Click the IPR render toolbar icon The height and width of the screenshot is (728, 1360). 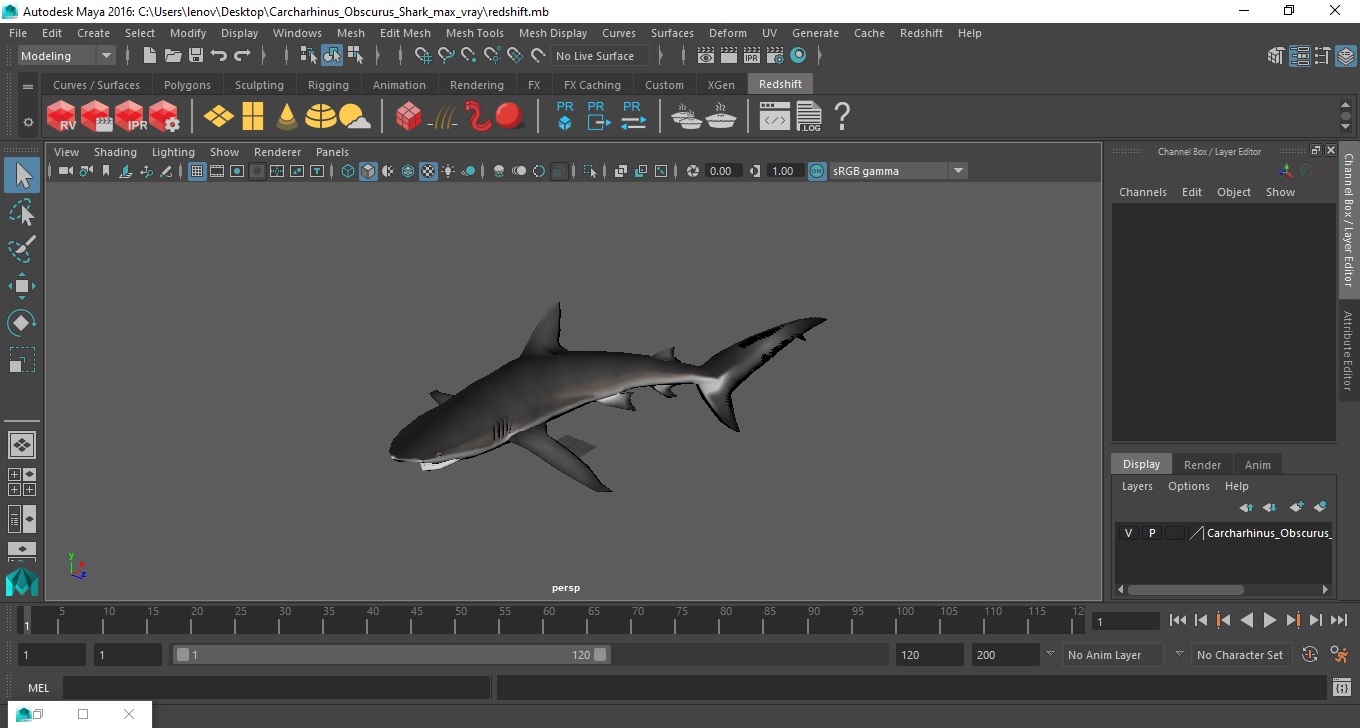click(x=752, y=56)
